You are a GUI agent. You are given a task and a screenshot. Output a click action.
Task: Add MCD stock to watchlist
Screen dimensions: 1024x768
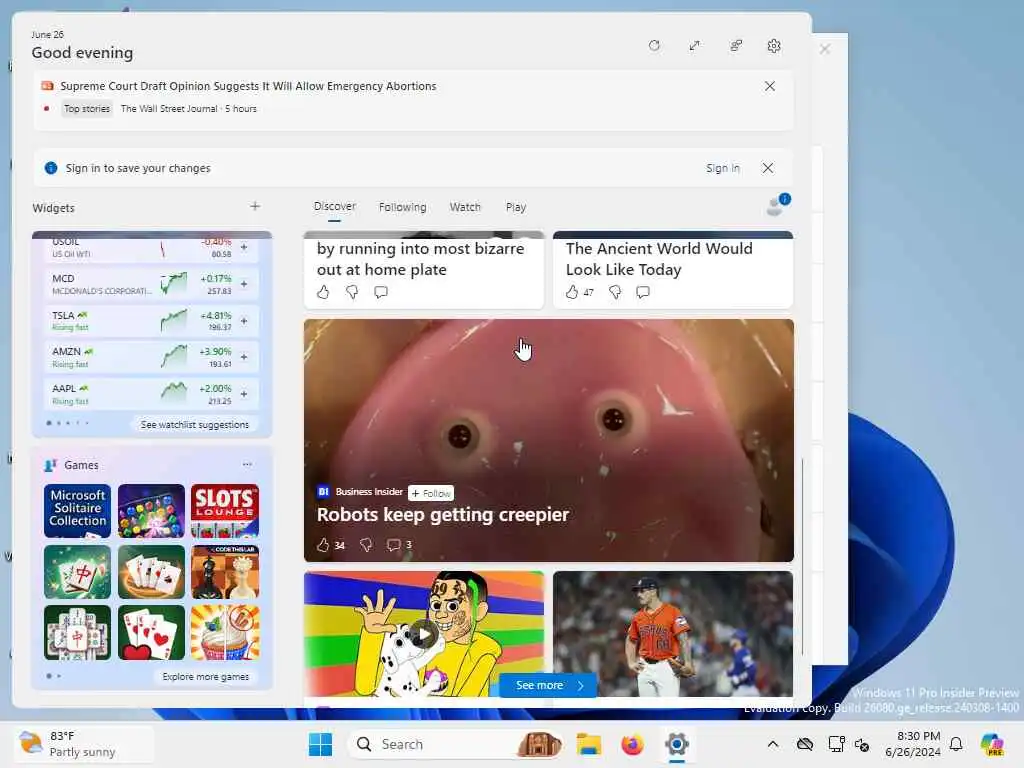point(244,284)
